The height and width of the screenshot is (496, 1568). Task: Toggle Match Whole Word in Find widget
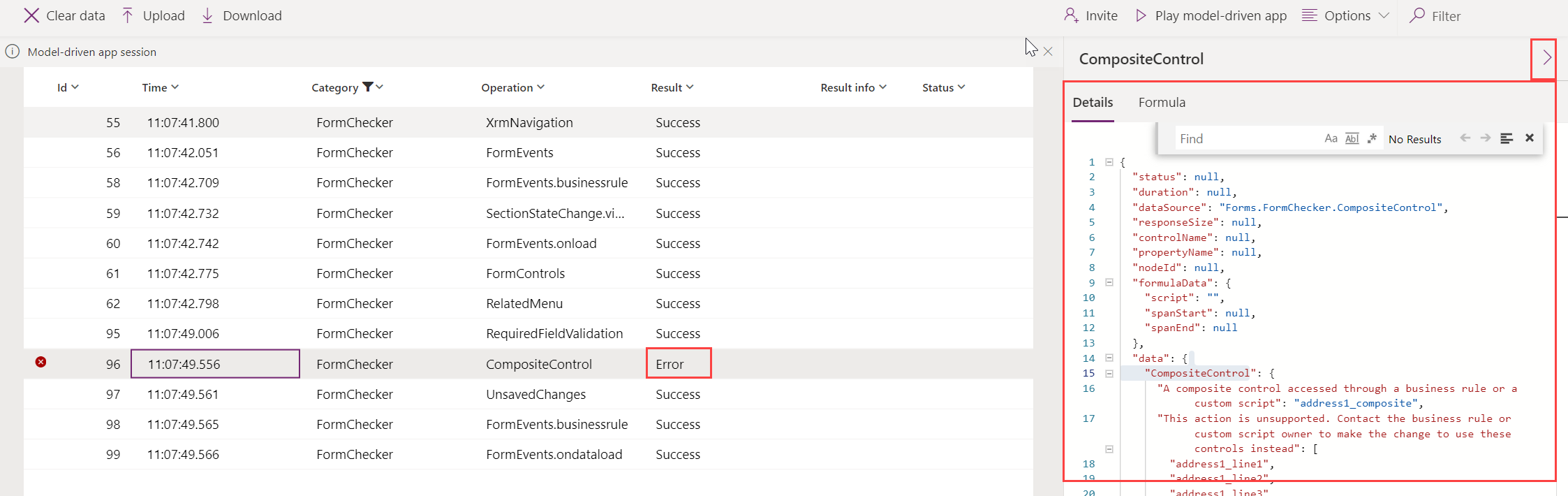click(x=1352, y=138)
